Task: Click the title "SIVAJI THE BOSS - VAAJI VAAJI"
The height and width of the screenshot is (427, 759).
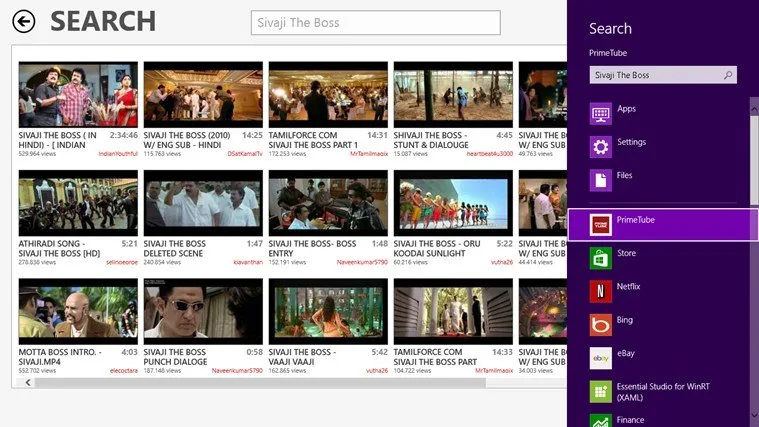Action: coord(303,357)
